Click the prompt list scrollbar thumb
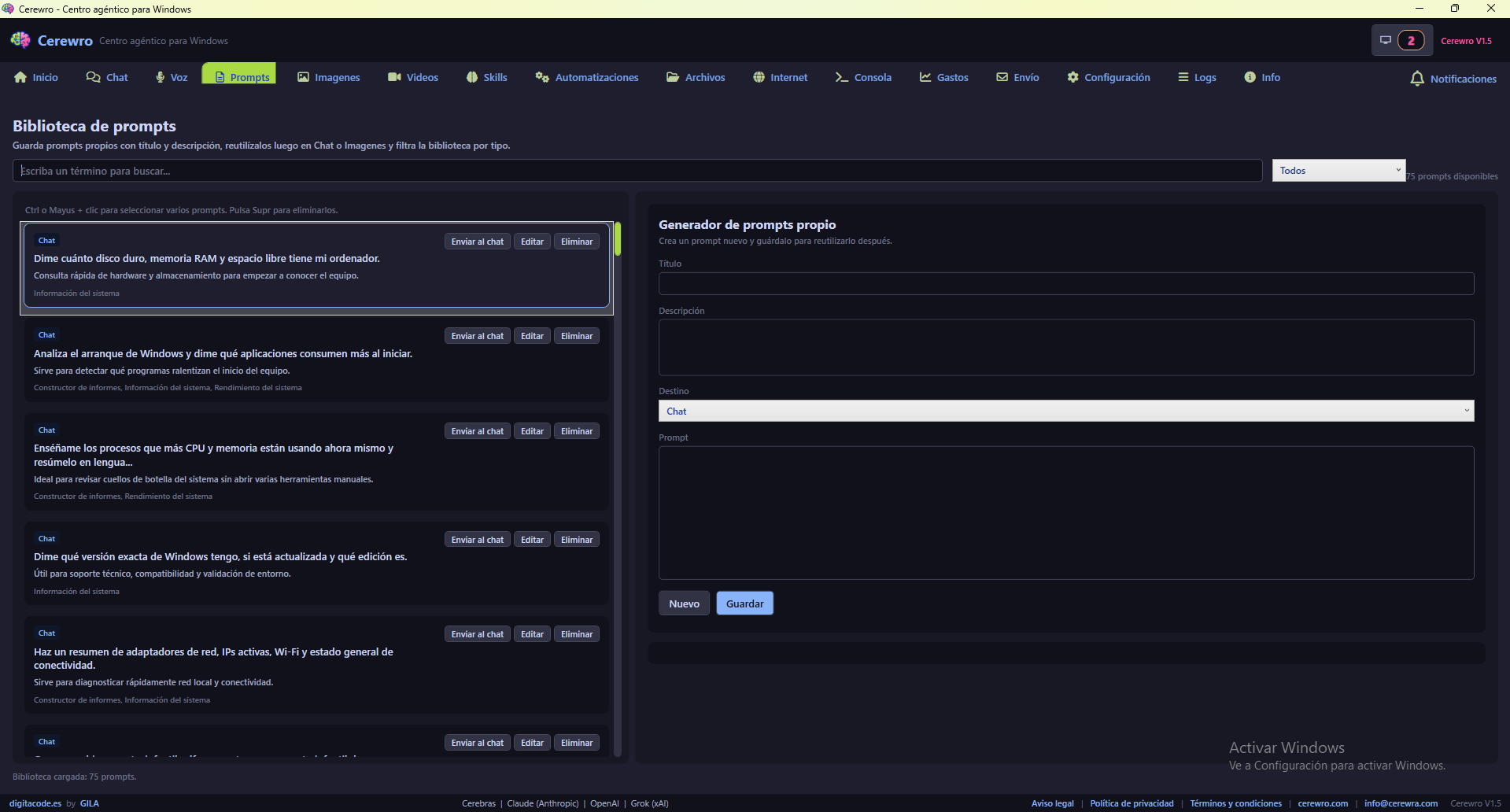 pos(618,239)
